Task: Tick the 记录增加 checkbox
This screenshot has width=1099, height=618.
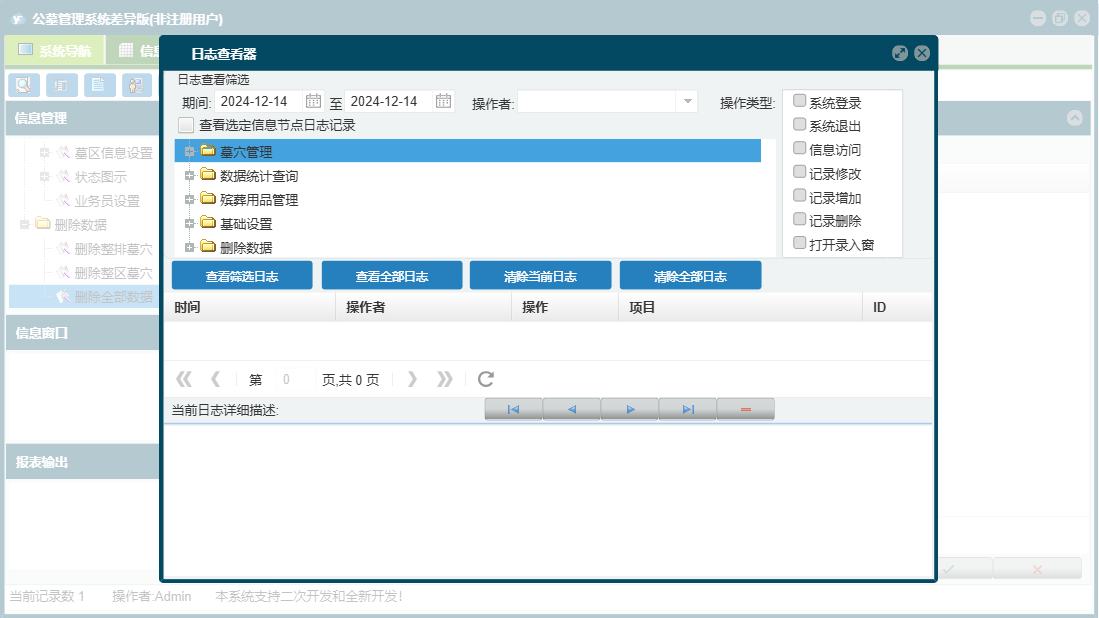Action: (799, 195)
